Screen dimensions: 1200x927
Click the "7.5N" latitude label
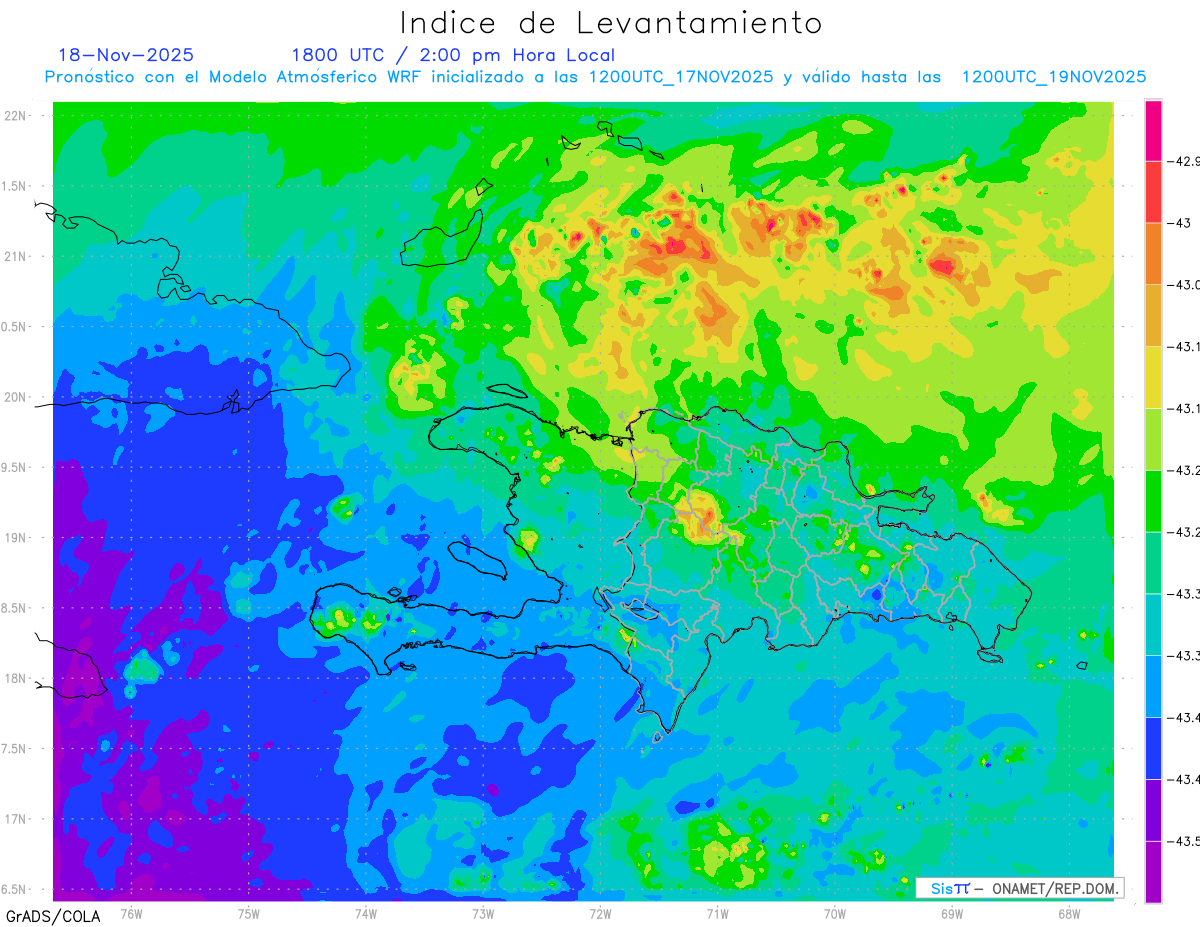[x=14, y=749]
